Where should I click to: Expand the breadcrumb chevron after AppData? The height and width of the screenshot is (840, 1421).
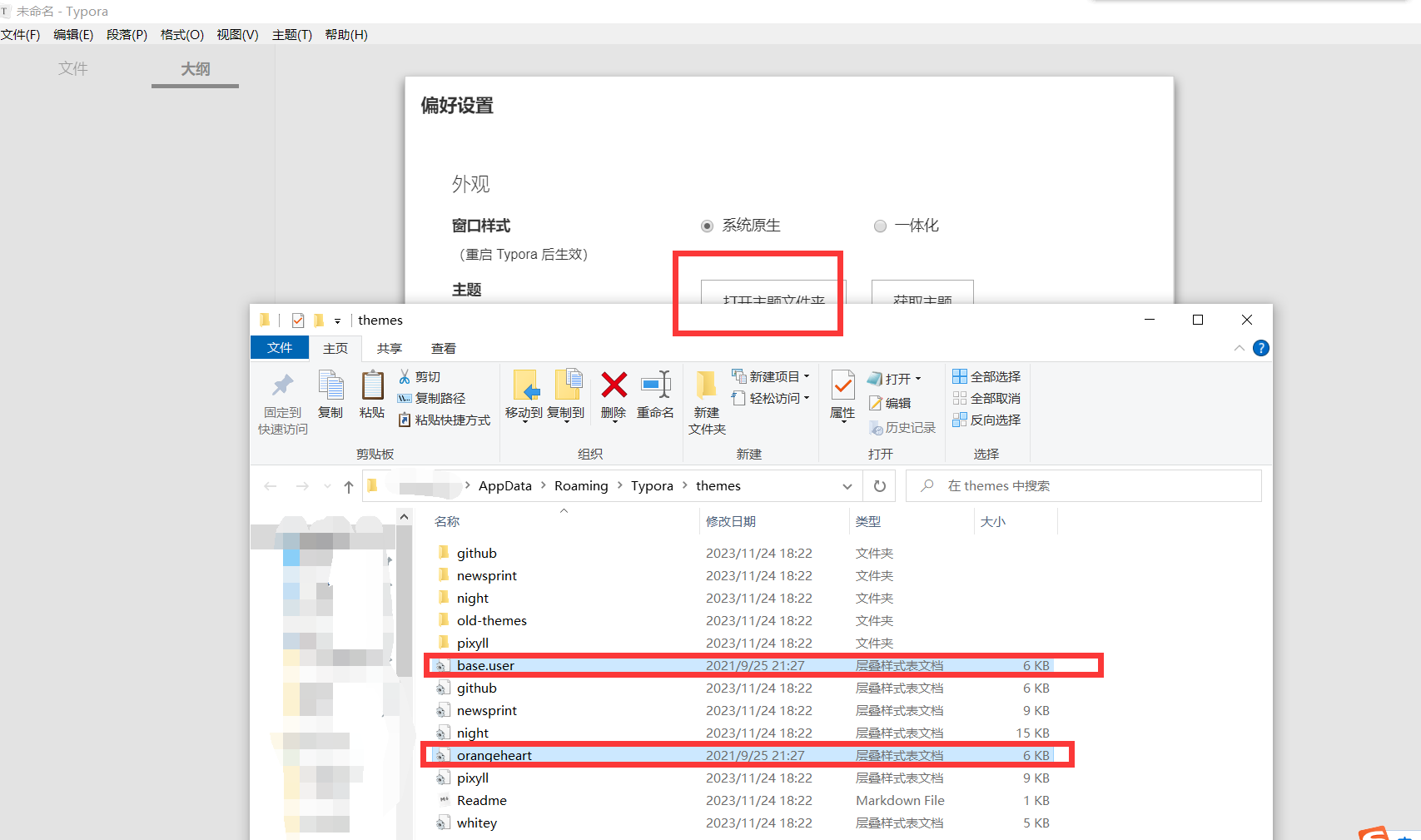(x=543, y=485)
